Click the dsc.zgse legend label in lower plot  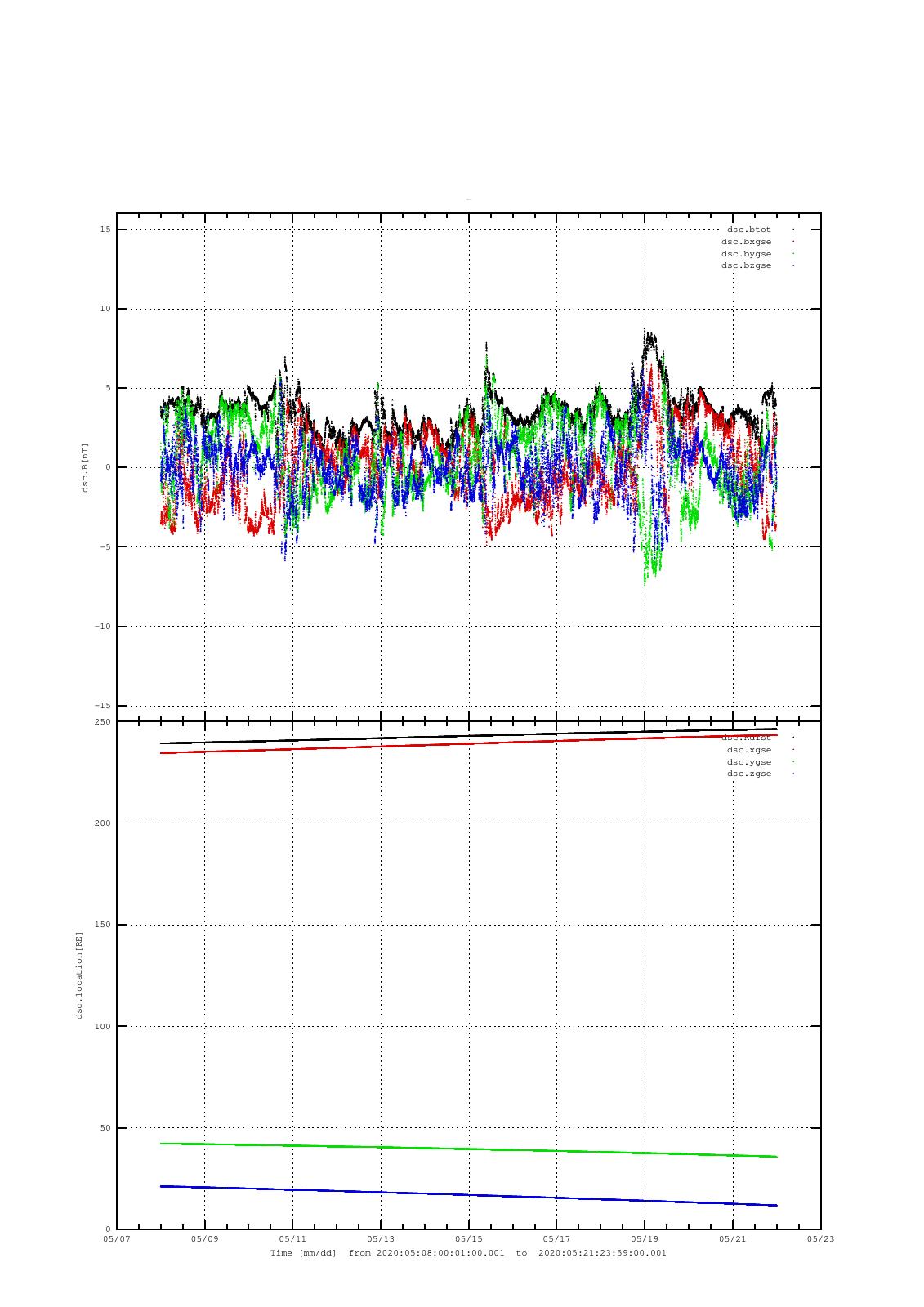tap(748, 774)
